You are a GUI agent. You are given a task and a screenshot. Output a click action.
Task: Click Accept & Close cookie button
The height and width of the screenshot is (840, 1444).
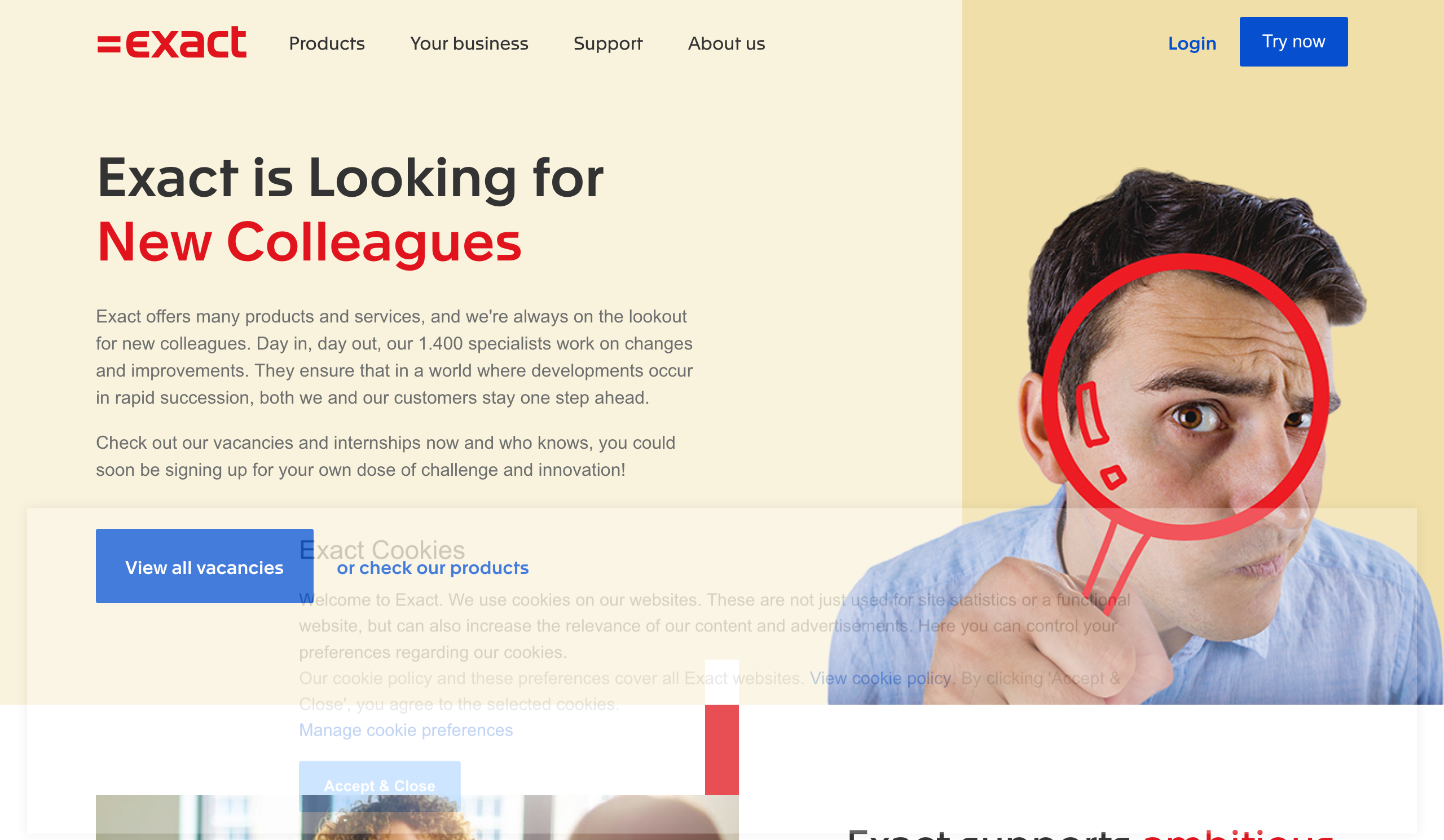[380, 785]
